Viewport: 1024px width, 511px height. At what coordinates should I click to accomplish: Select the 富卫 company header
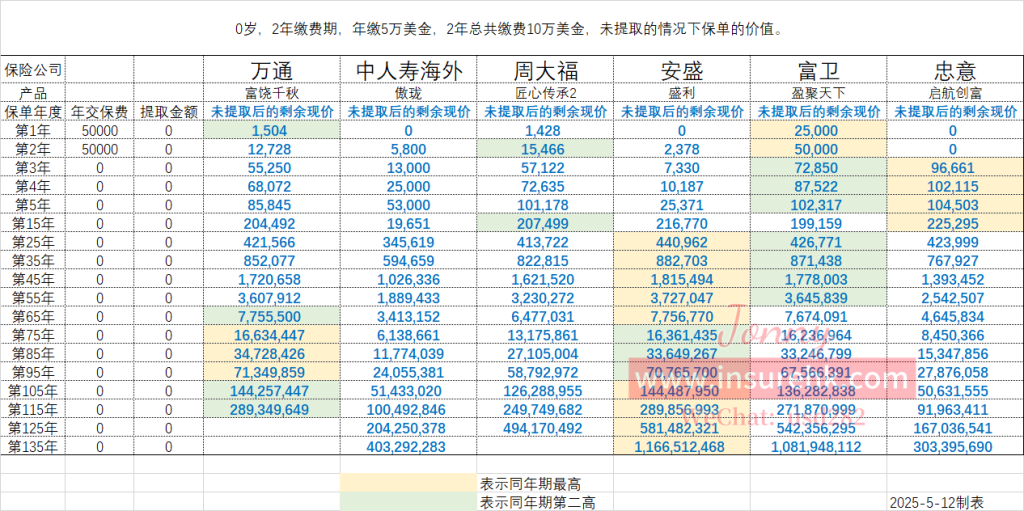click(x=818, y=70)
